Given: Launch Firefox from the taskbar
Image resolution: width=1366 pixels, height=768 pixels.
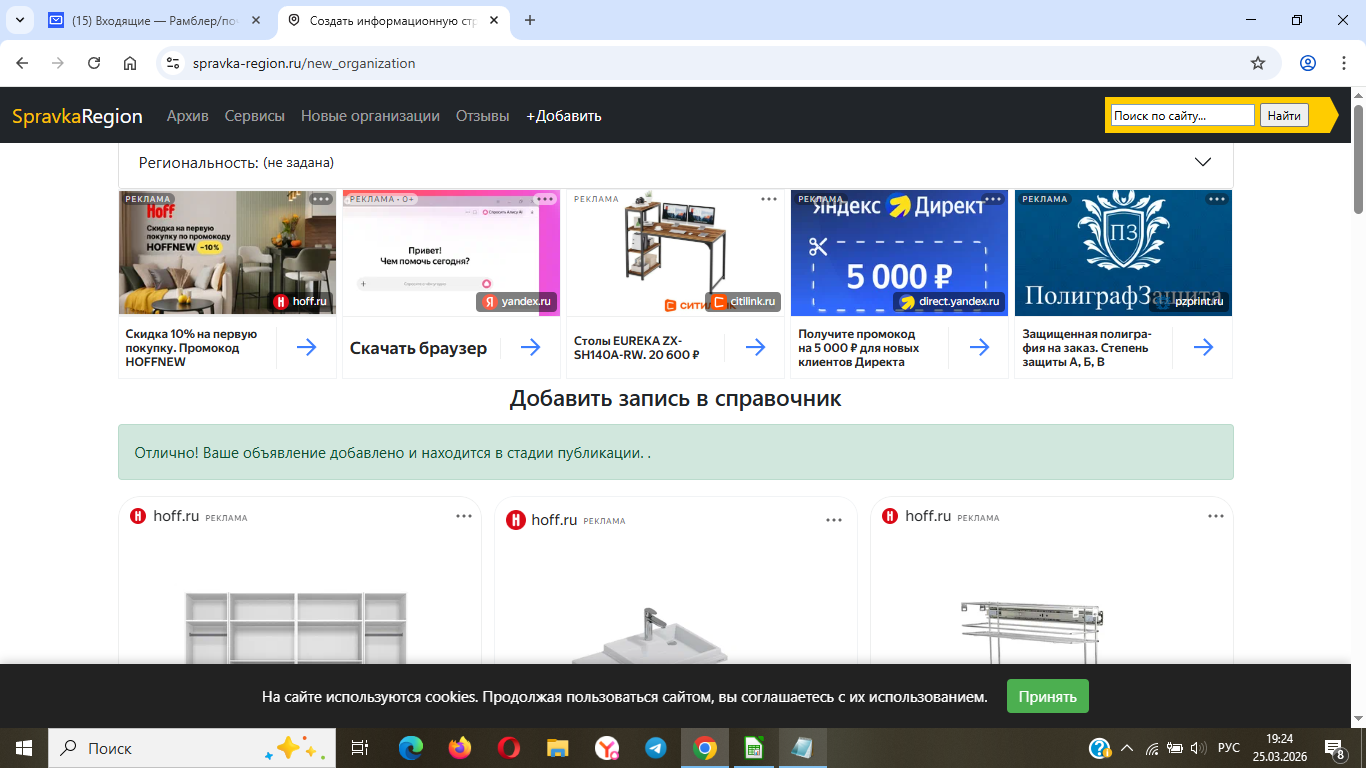Looking at the screenshot, I should coord(460,748).
